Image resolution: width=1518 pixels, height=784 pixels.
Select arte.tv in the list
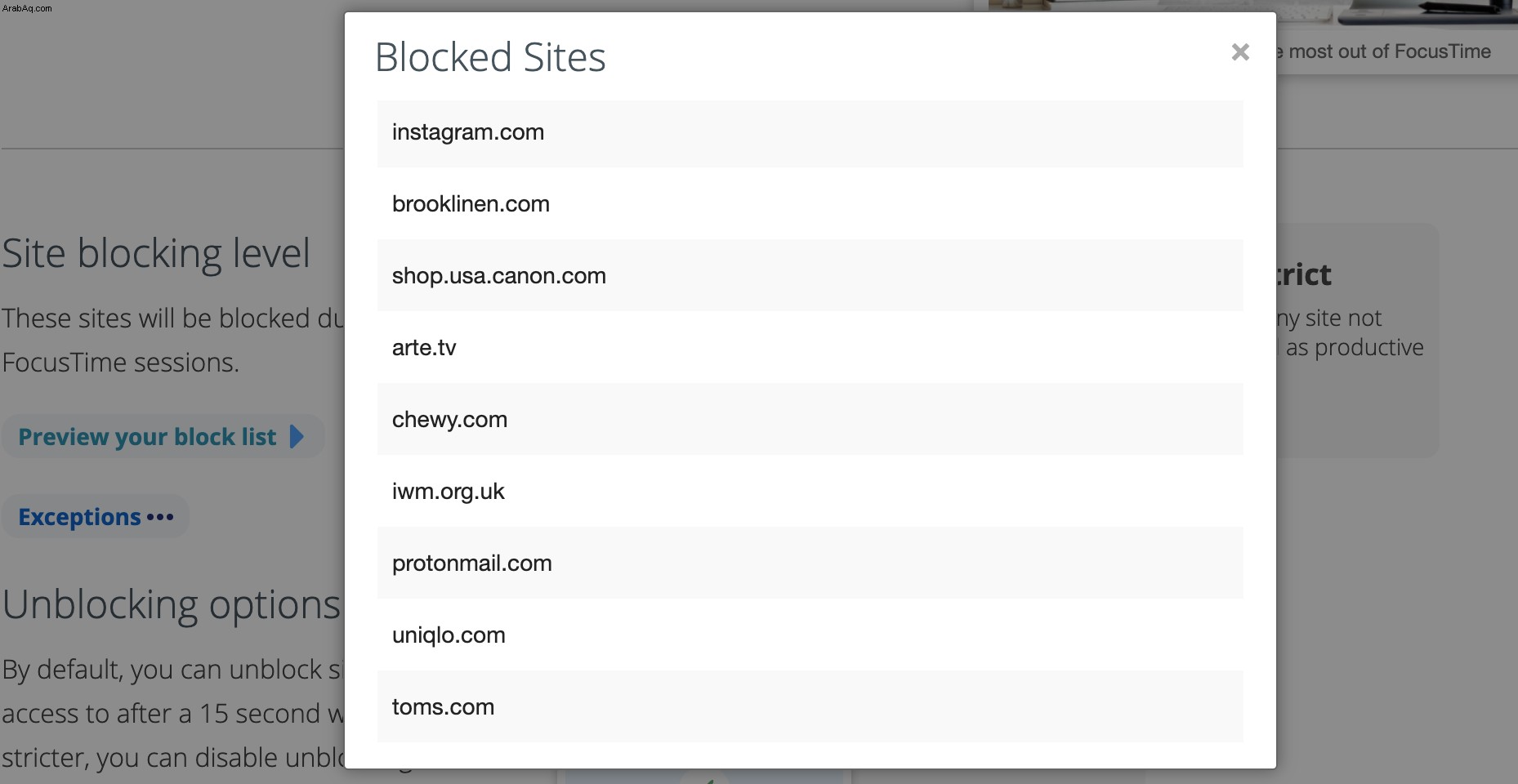coord(810,347)
